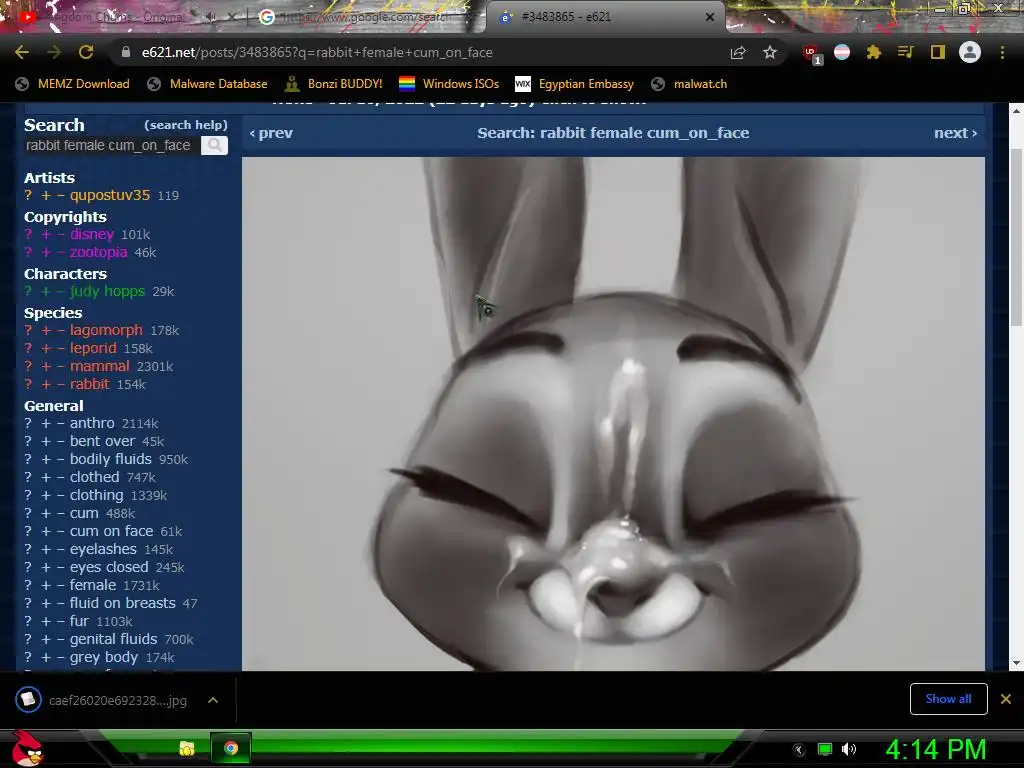This screenshot has height=768, width=1024.
Task: Click the page vertical scrollbar
Action: tap(1016, 238)
